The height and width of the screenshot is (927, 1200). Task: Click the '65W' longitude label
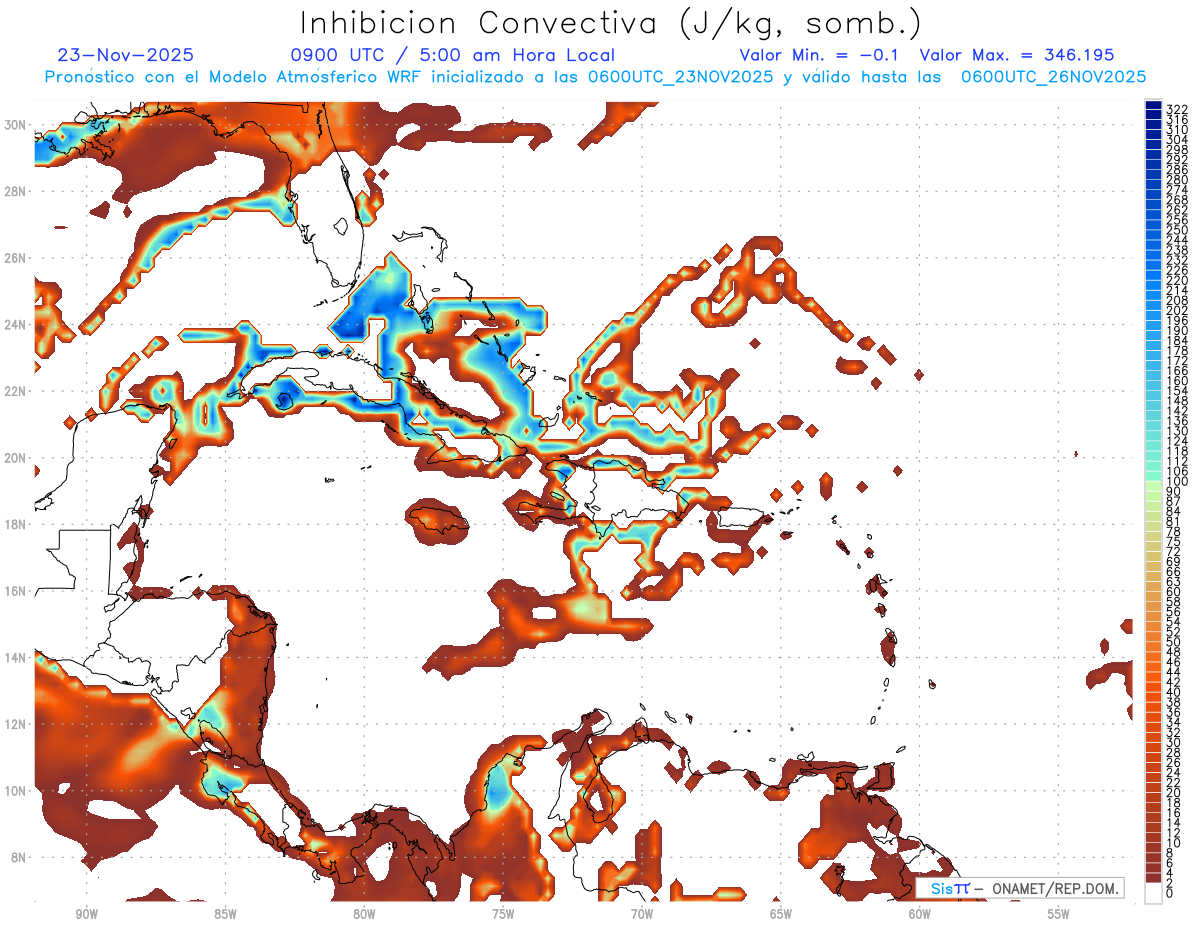[781, 914]
